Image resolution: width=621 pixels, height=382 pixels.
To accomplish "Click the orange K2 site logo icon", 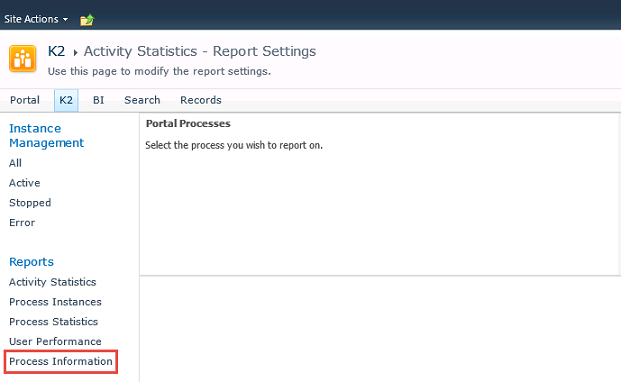I will [23, 59].
